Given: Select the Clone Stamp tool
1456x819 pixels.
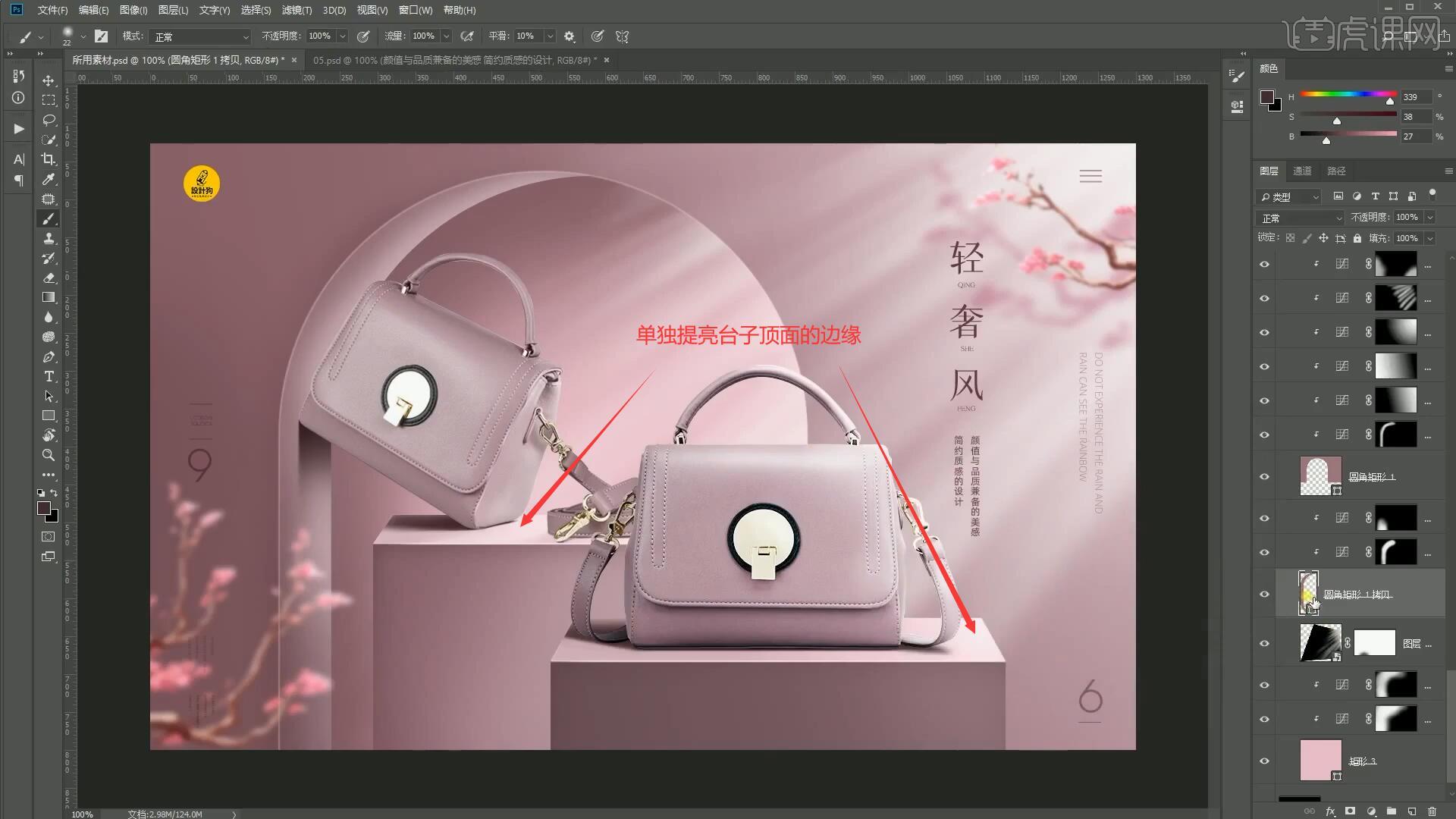Looking at the screenshot, I should tap(49, 238).
